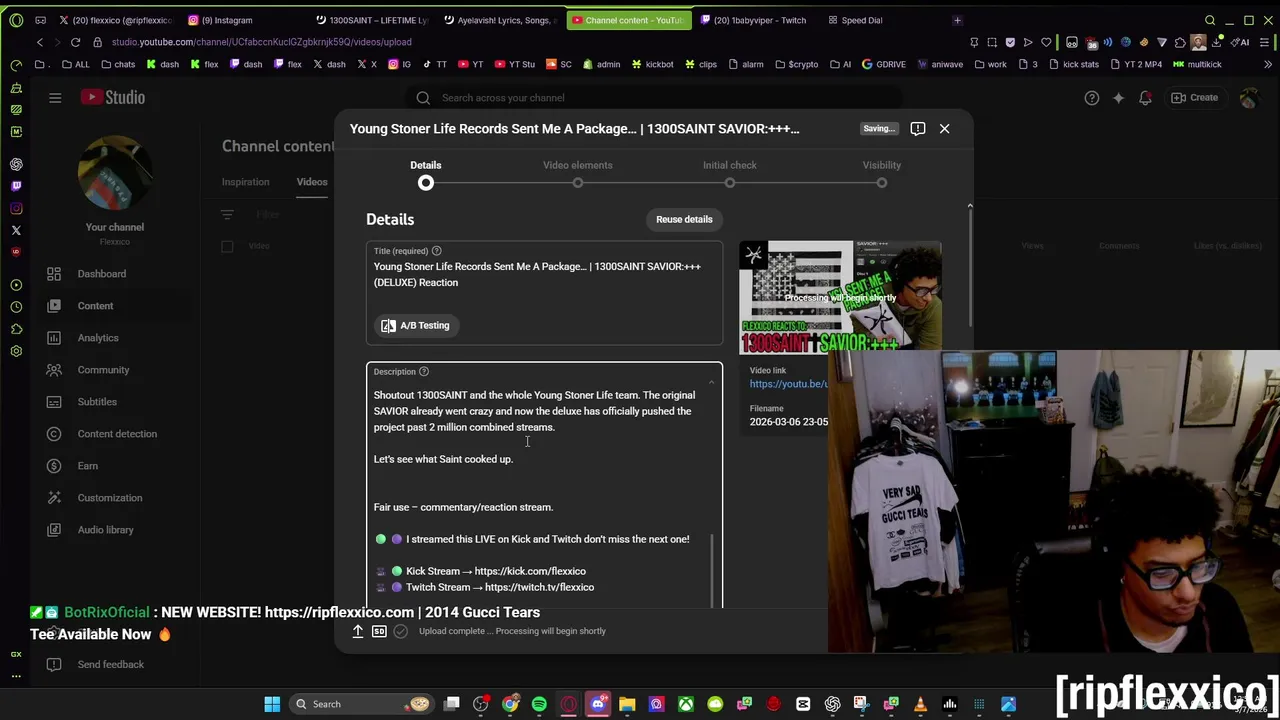This screenshot has height=720, width=1280.
Task: Open Content detection in sidebar
Action: tap(115, 434)
